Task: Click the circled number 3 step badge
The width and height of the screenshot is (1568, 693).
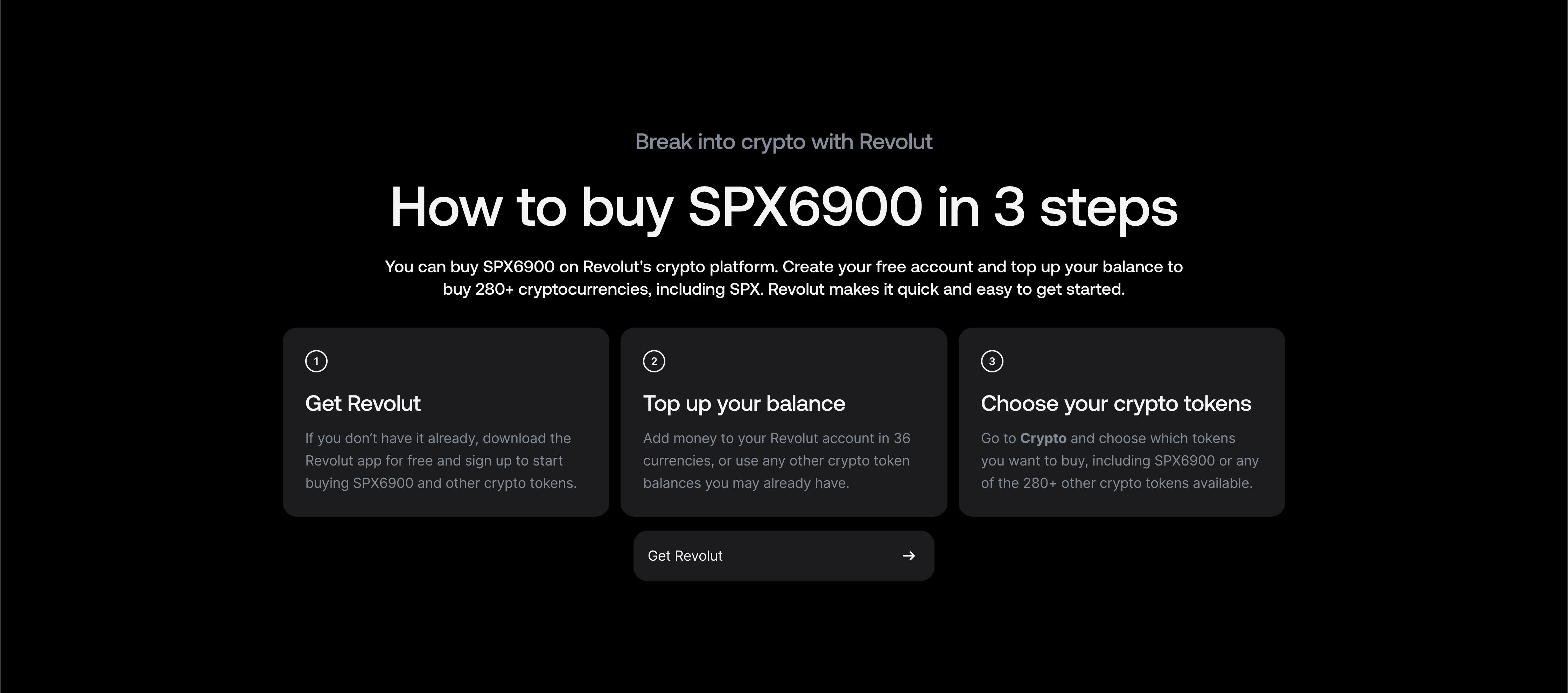Action: (992, 360)
